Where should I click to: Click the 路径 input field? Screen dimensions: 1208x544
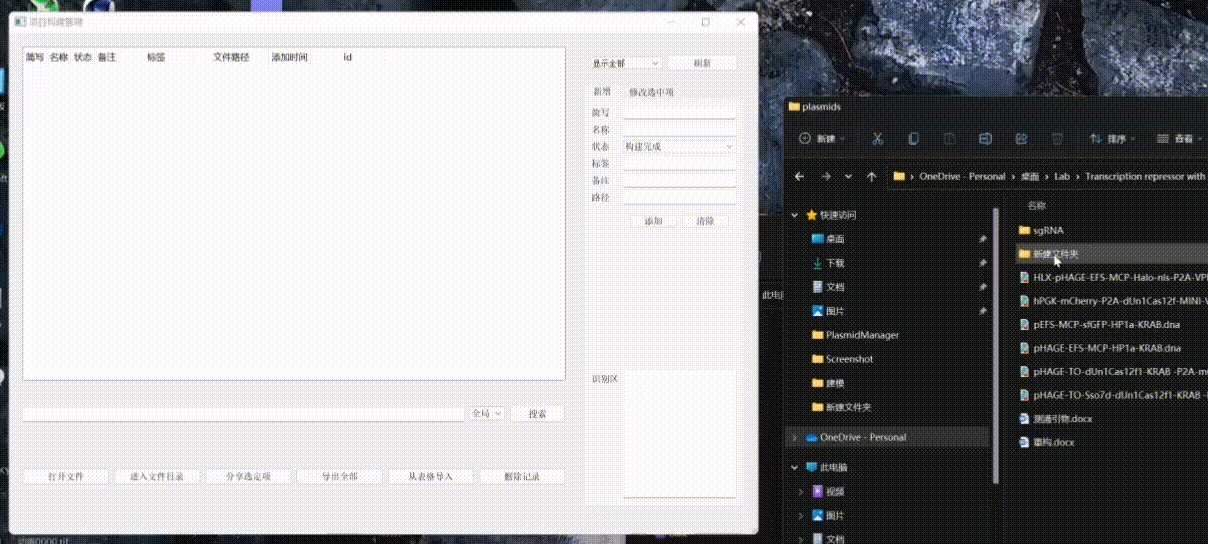pyautogui.click(x=679, y=197)
